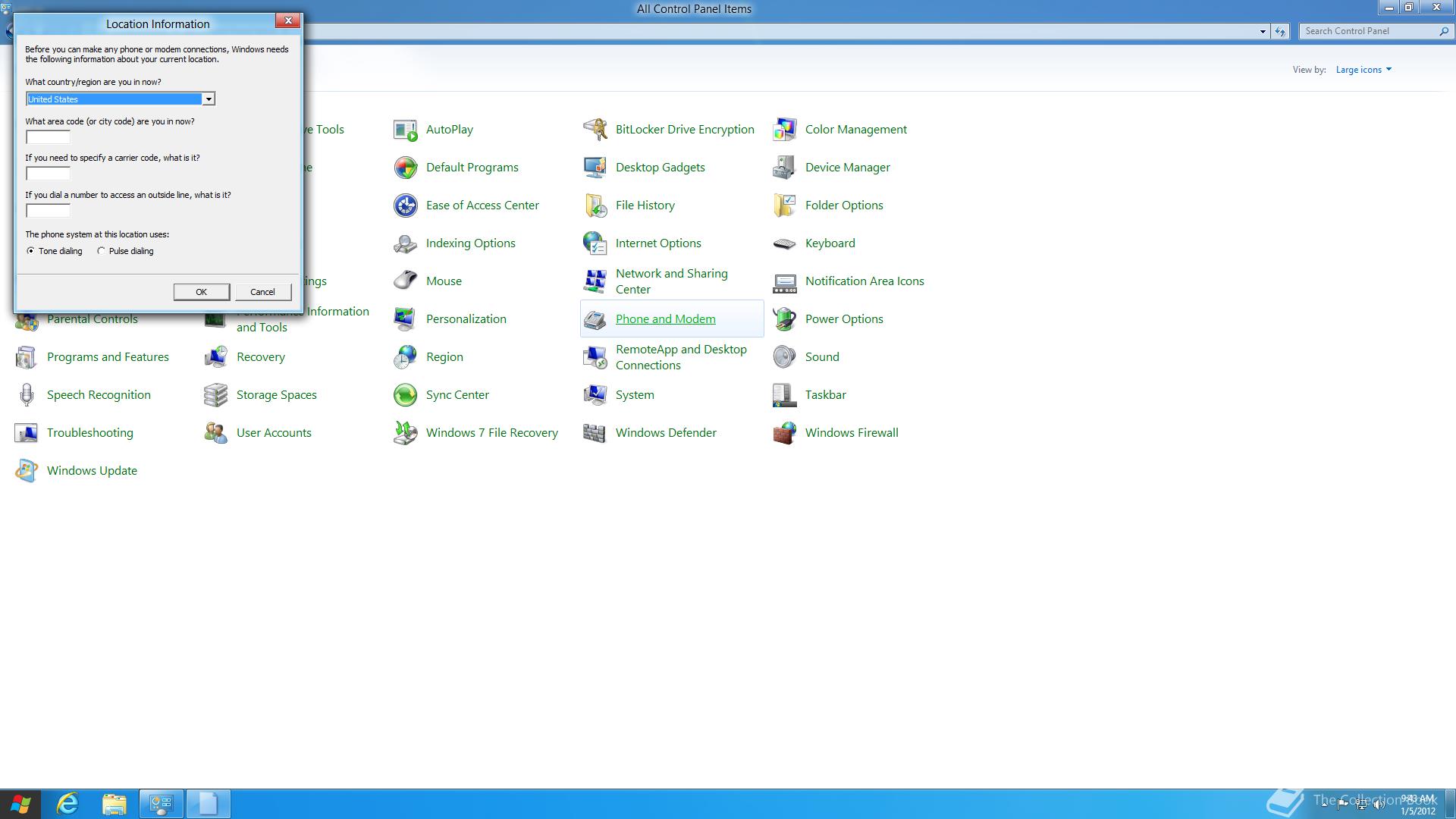Click the Desktop Gadgets icon
The height and width of the screenshot is (819, 1456).
595,168
